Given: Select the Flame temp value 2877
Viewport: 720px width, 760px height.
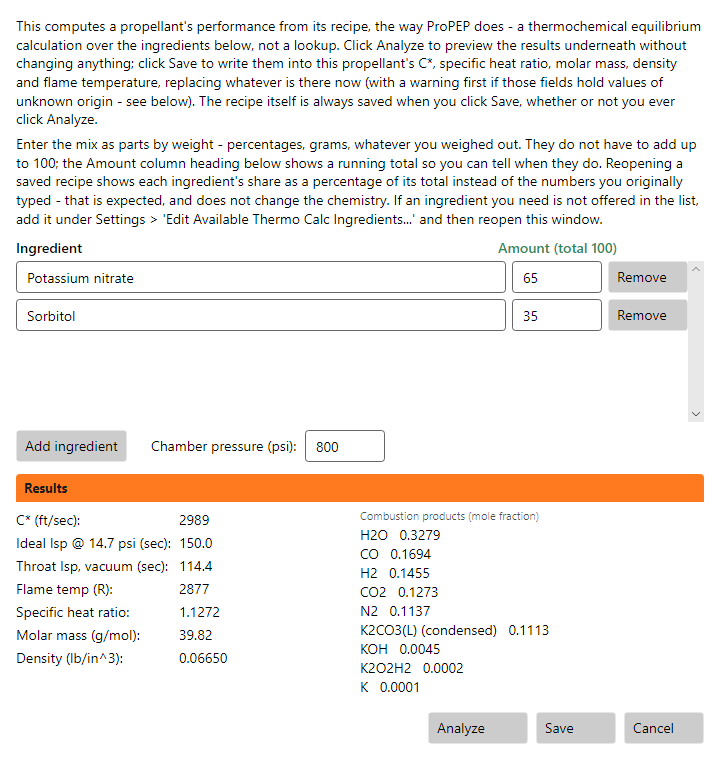Looking at the screenshot, I should coord(194,589).
